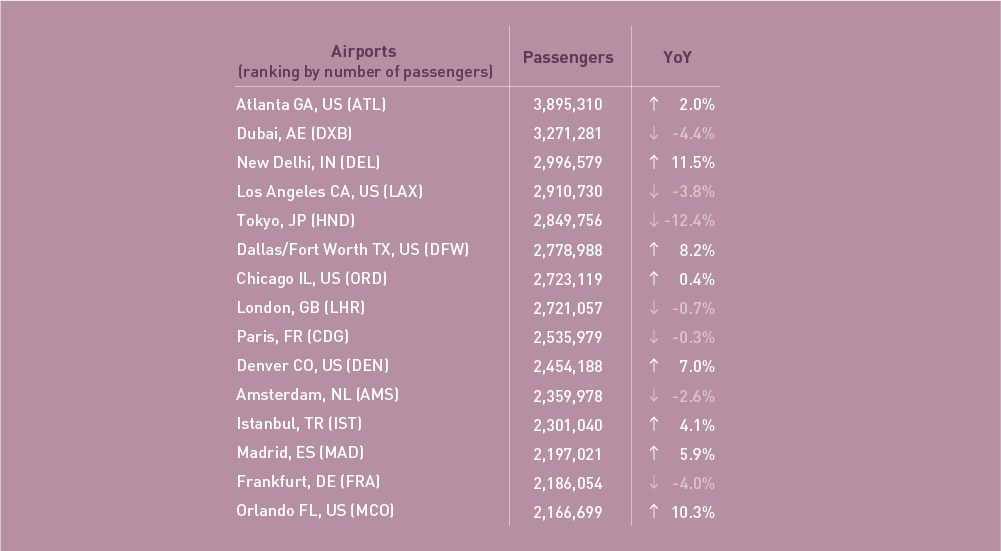
Task: Click the Passengers column header
Action: point(568,57)
